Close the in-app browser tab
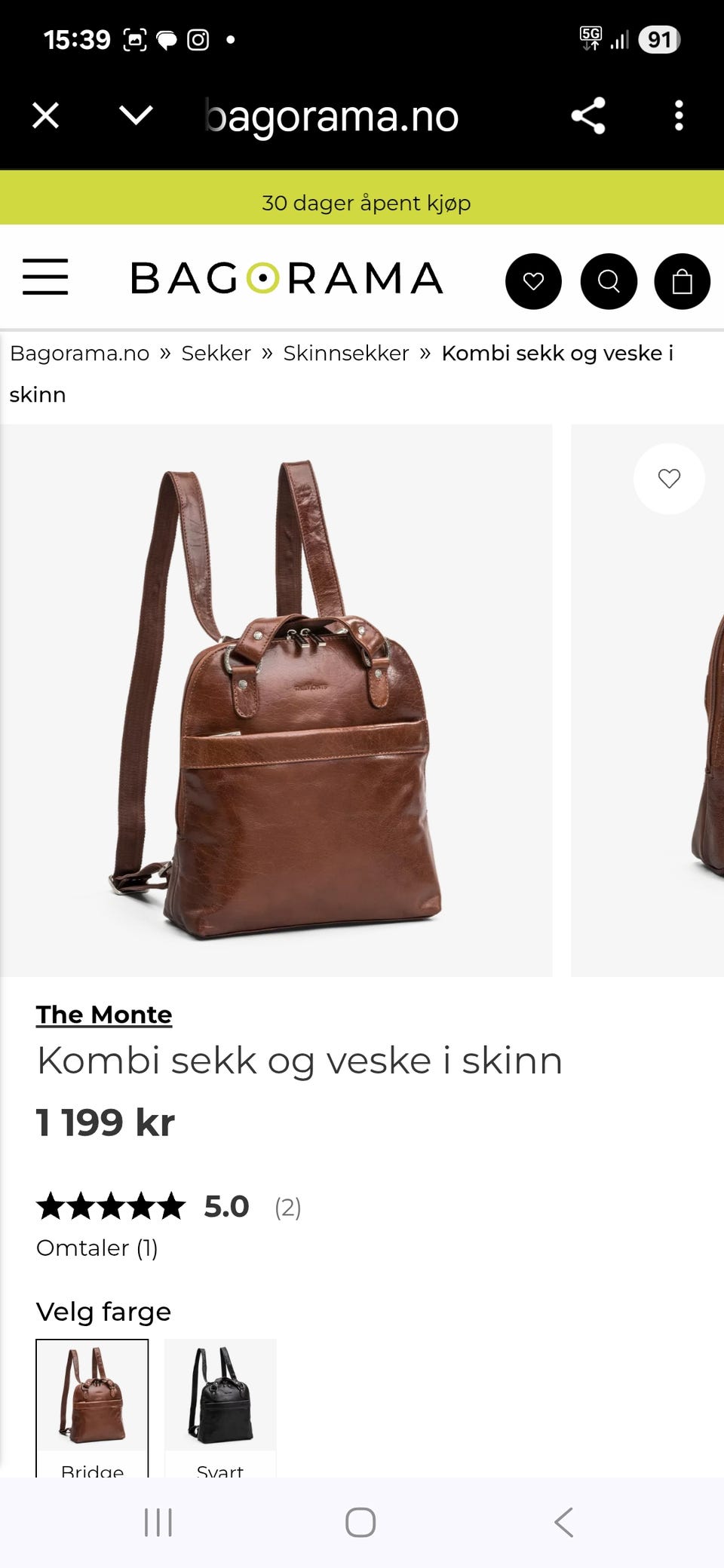The height and width of the screenshot is (1568, 724). coord(46,116)
